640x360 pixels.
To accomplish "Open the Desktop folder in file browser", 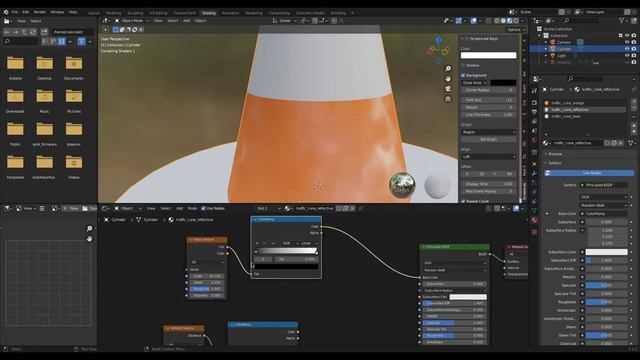I will tap(44, 68).
